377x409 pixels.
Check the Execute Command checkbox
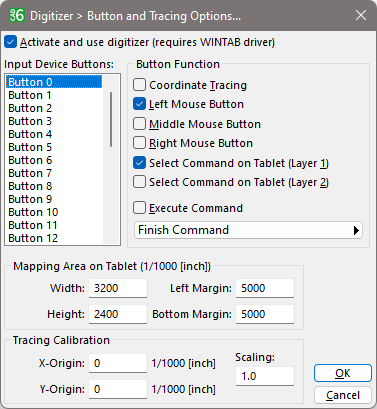[x=139, y=208]
